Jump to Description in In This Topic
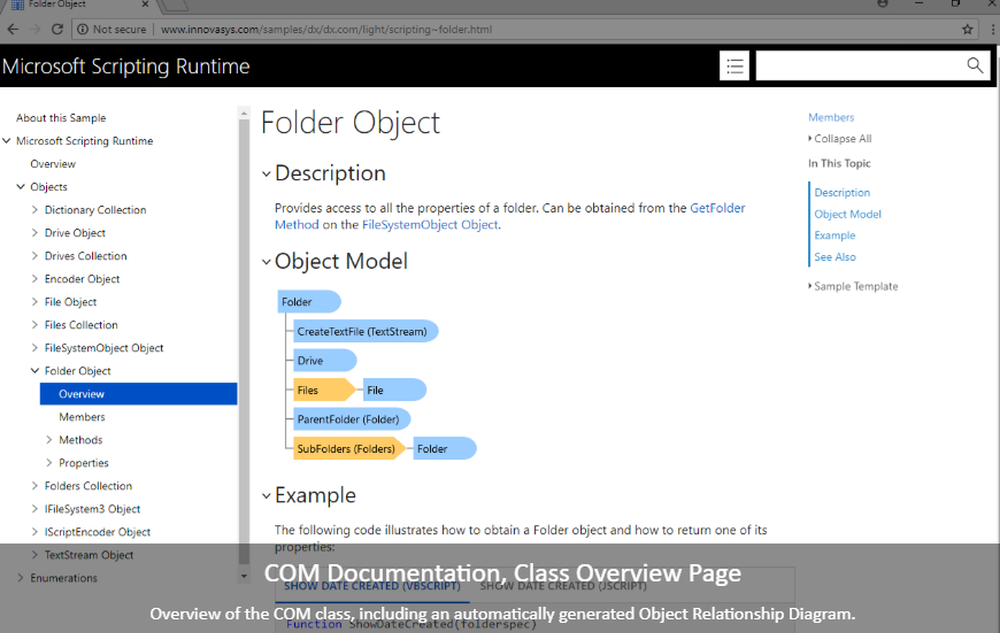Screen dimensions: 1000x633 (842, 193)
